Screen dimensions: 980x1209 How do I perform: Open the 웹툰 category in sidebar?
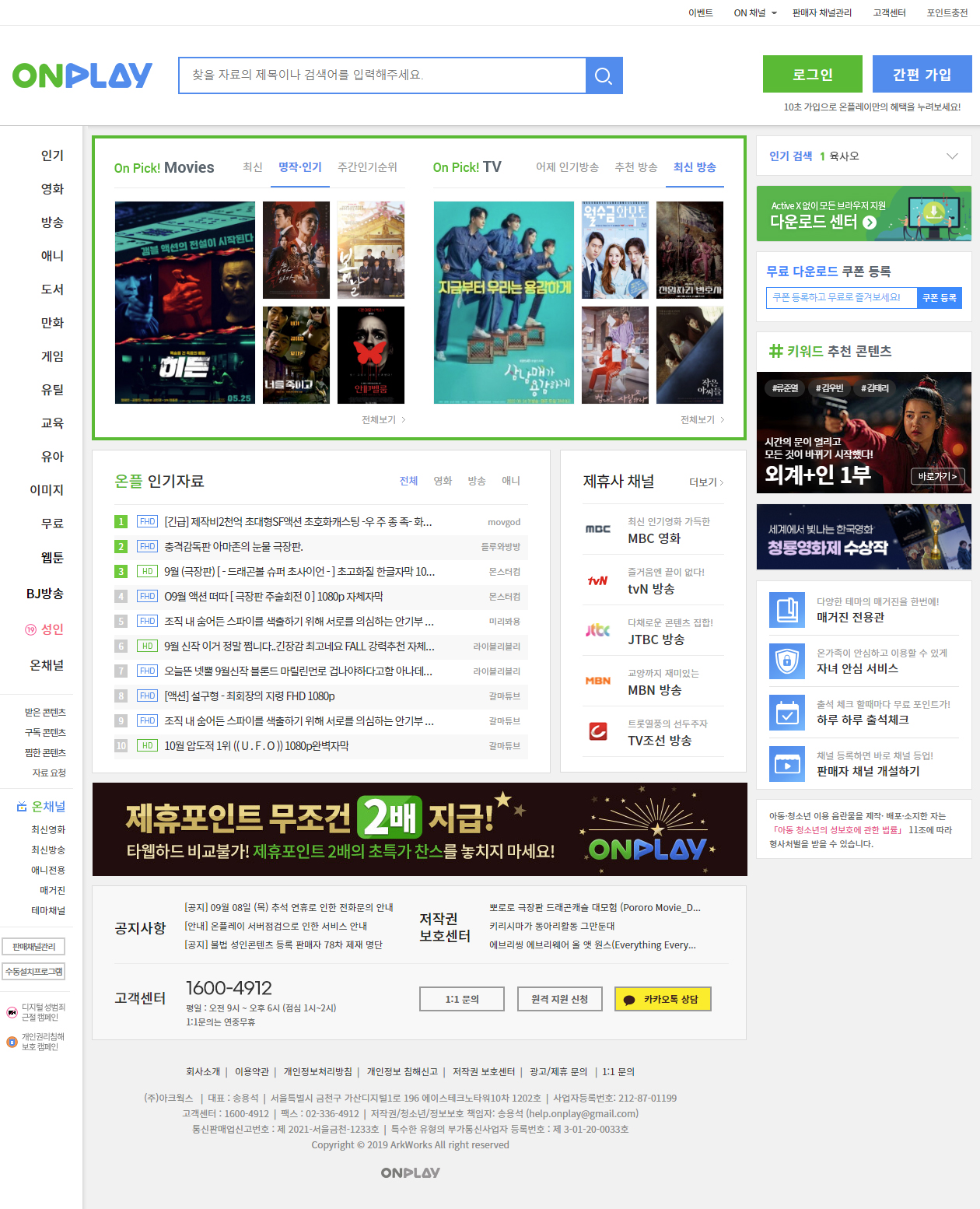coord(52,558)
